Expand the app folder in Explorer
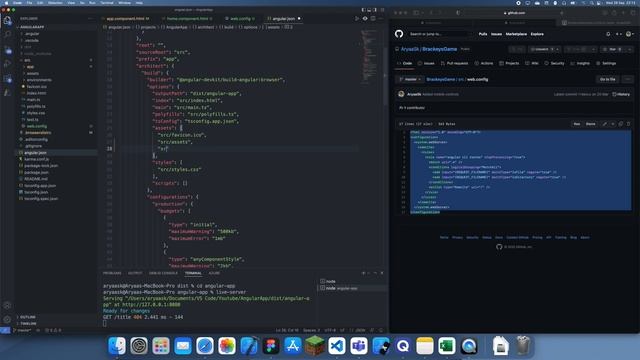640x360 pixels. pyautogui.click(x=30, y=67)
